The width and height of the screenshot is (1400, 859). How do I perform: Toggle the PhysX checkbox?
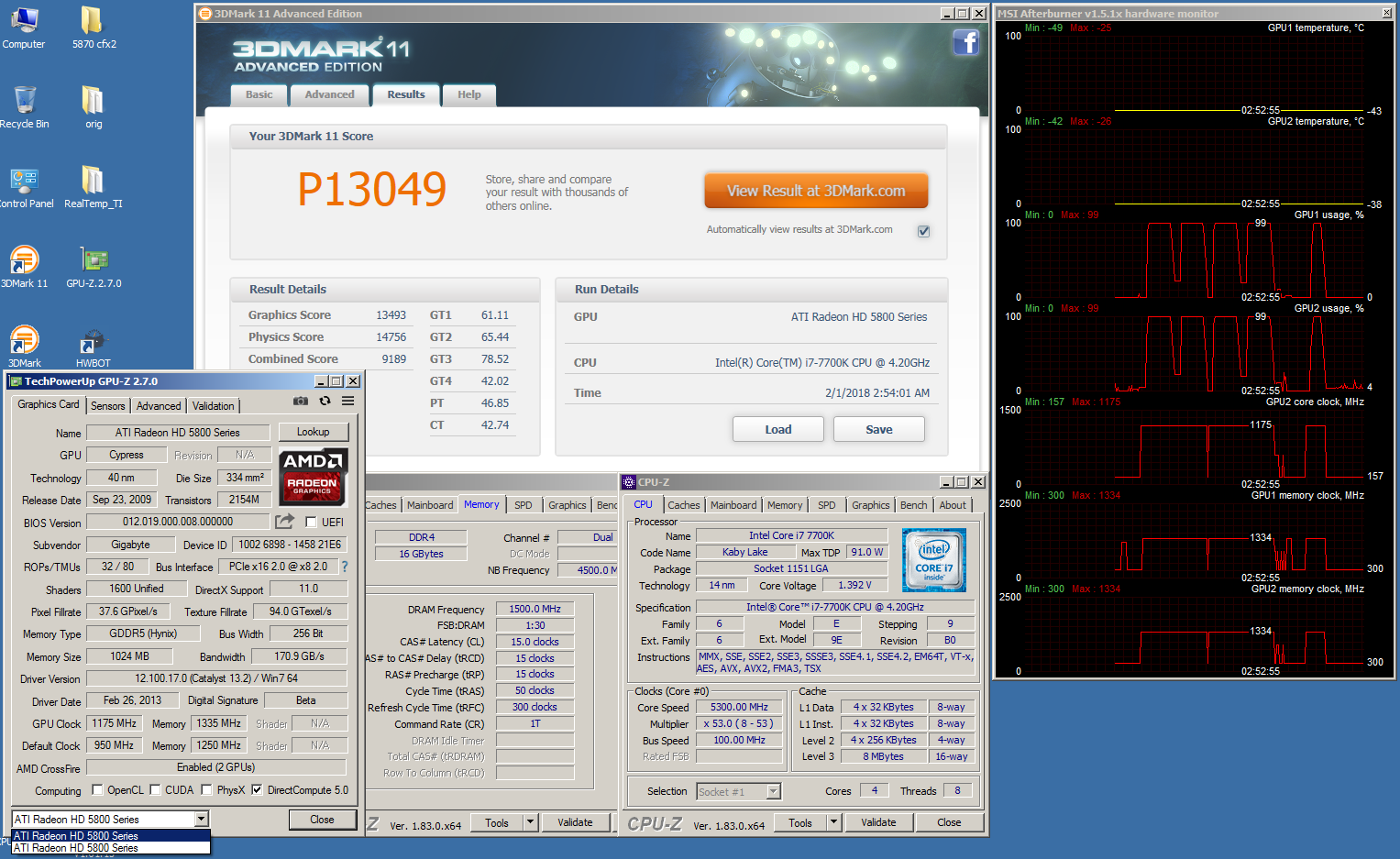point(207,790)
